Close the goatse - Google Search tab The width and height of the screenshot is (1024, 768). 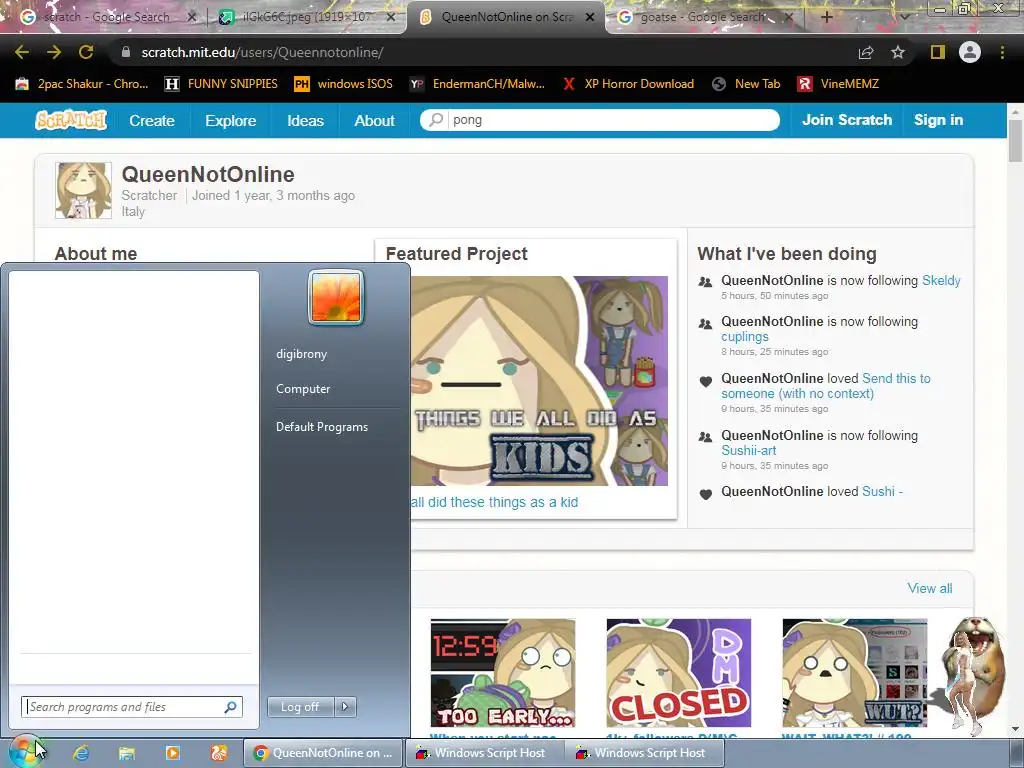(x=788, y=17)
